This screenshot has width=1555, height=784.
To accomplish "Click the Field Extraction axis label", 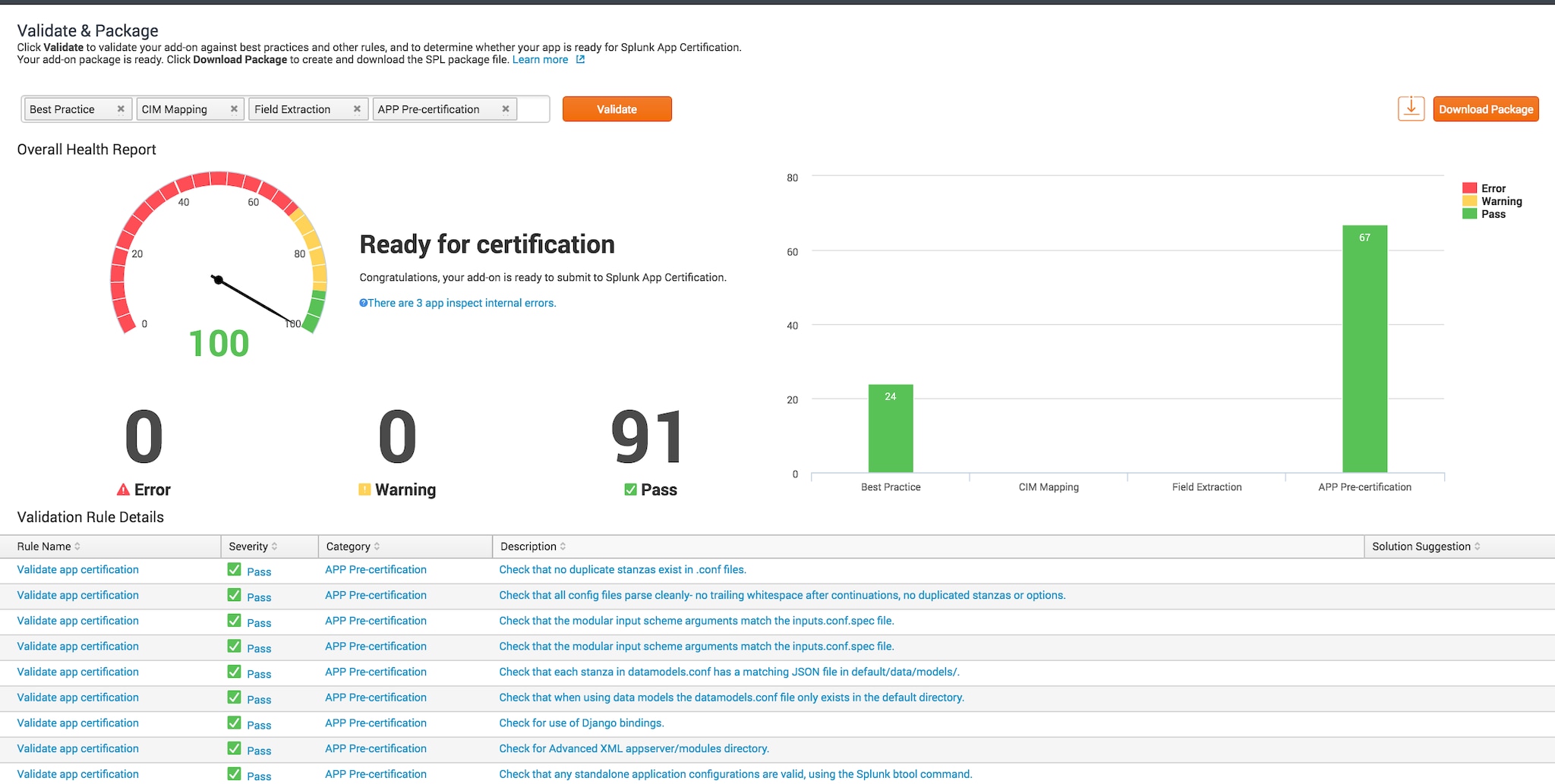I will coord(1206,487).
